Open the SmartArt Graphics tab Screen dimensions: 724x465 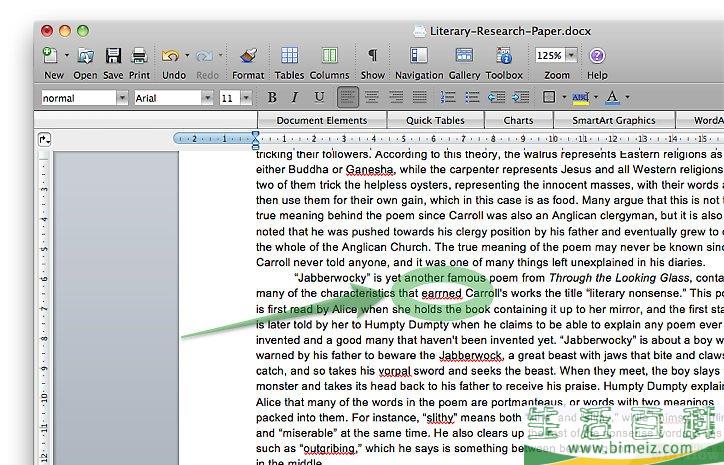(614, 121)
